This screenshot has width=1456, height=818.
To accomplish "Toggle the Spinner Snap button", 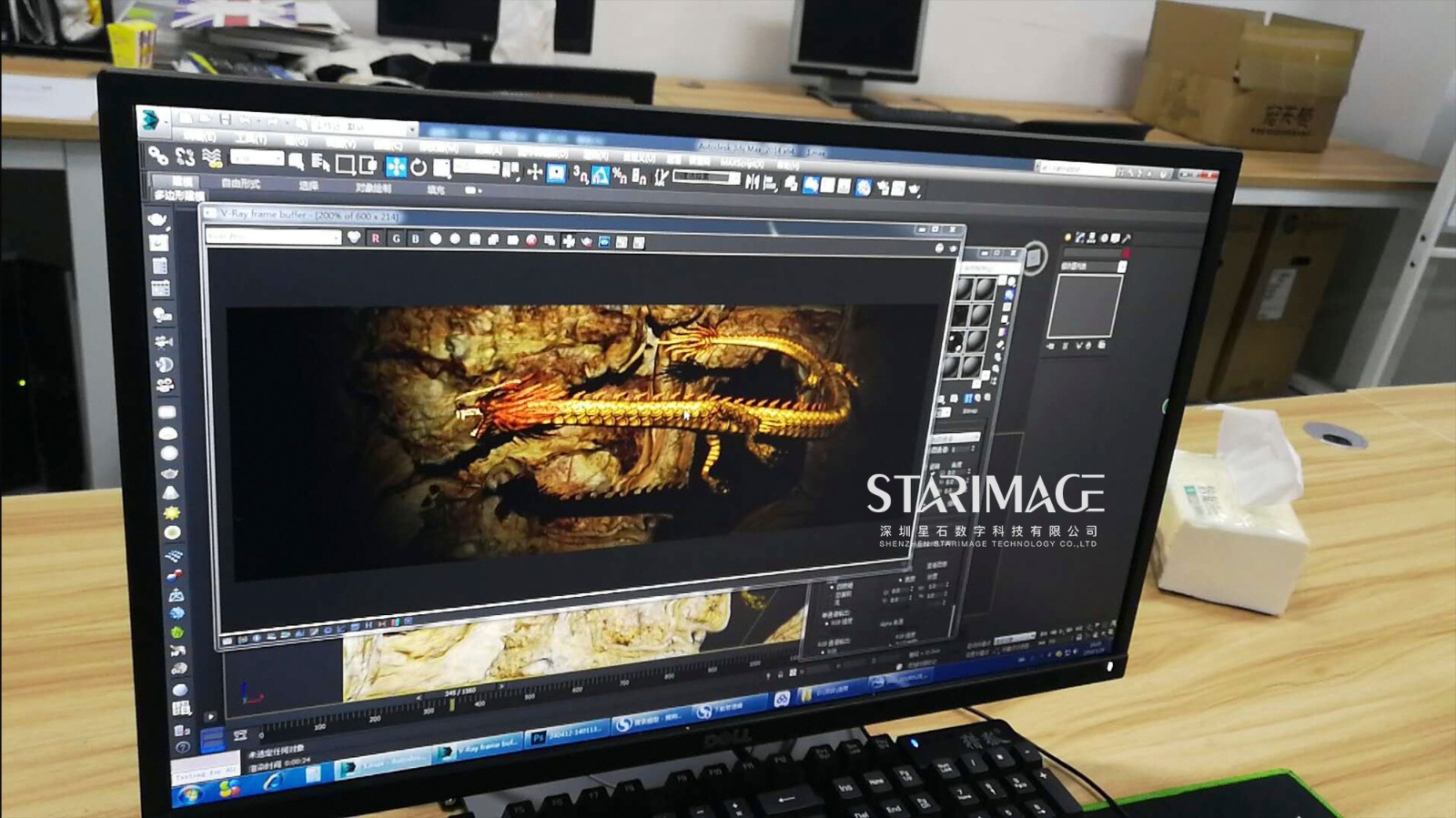I will 639,177.
